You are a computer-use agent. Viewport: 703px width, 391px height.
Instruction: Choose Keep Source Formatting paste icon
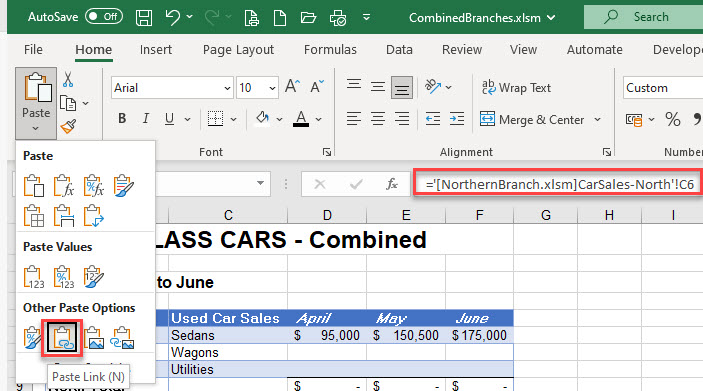tap(124, 186)
